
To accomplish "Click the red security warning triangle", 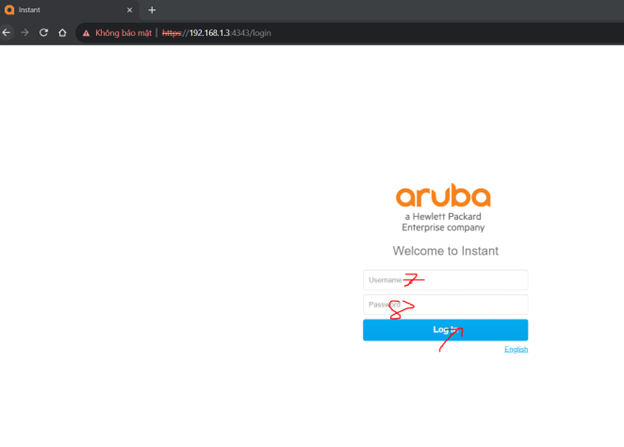I will click(x=86, y=33).
